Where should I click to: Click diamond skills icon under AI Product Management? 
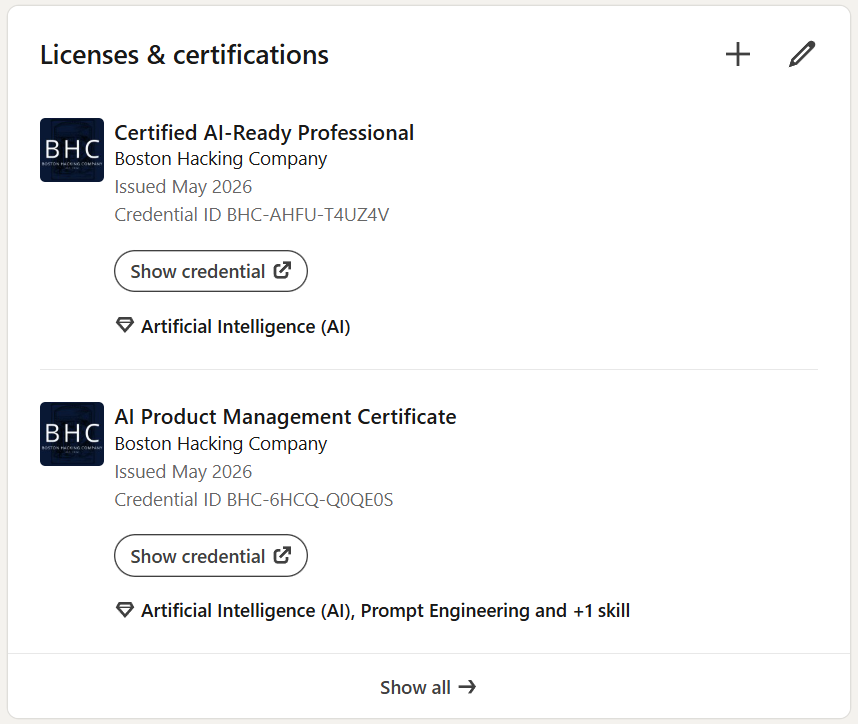coord(125,609)
